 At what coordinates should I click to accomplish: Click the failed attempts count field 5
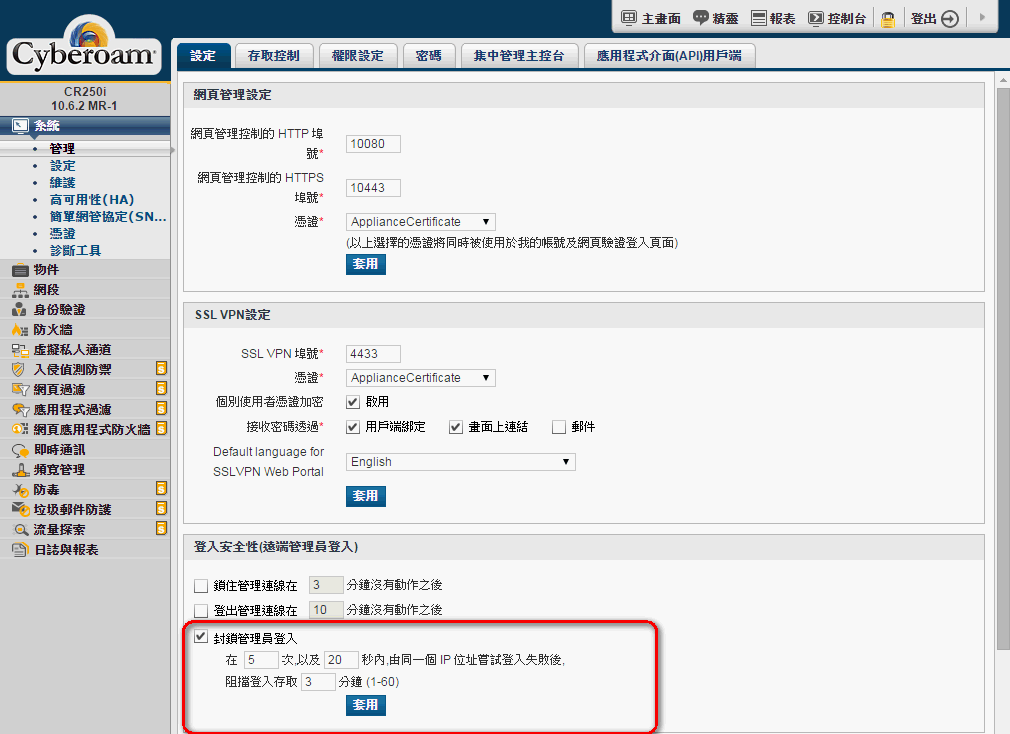click(x=262, y=660)
